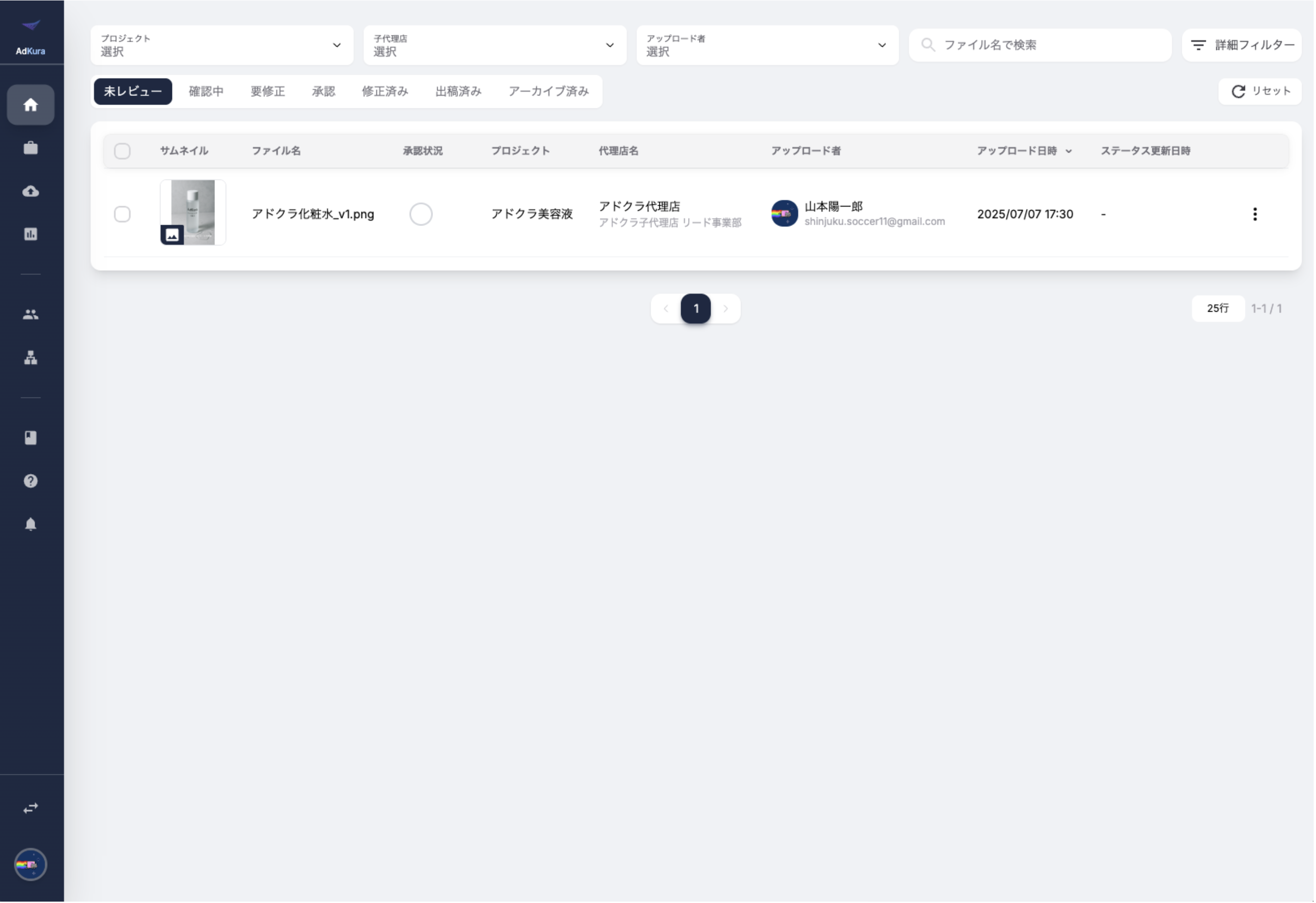
Task: Click the 承認状況 circle on the file row
Action: [x=421, y=214]
